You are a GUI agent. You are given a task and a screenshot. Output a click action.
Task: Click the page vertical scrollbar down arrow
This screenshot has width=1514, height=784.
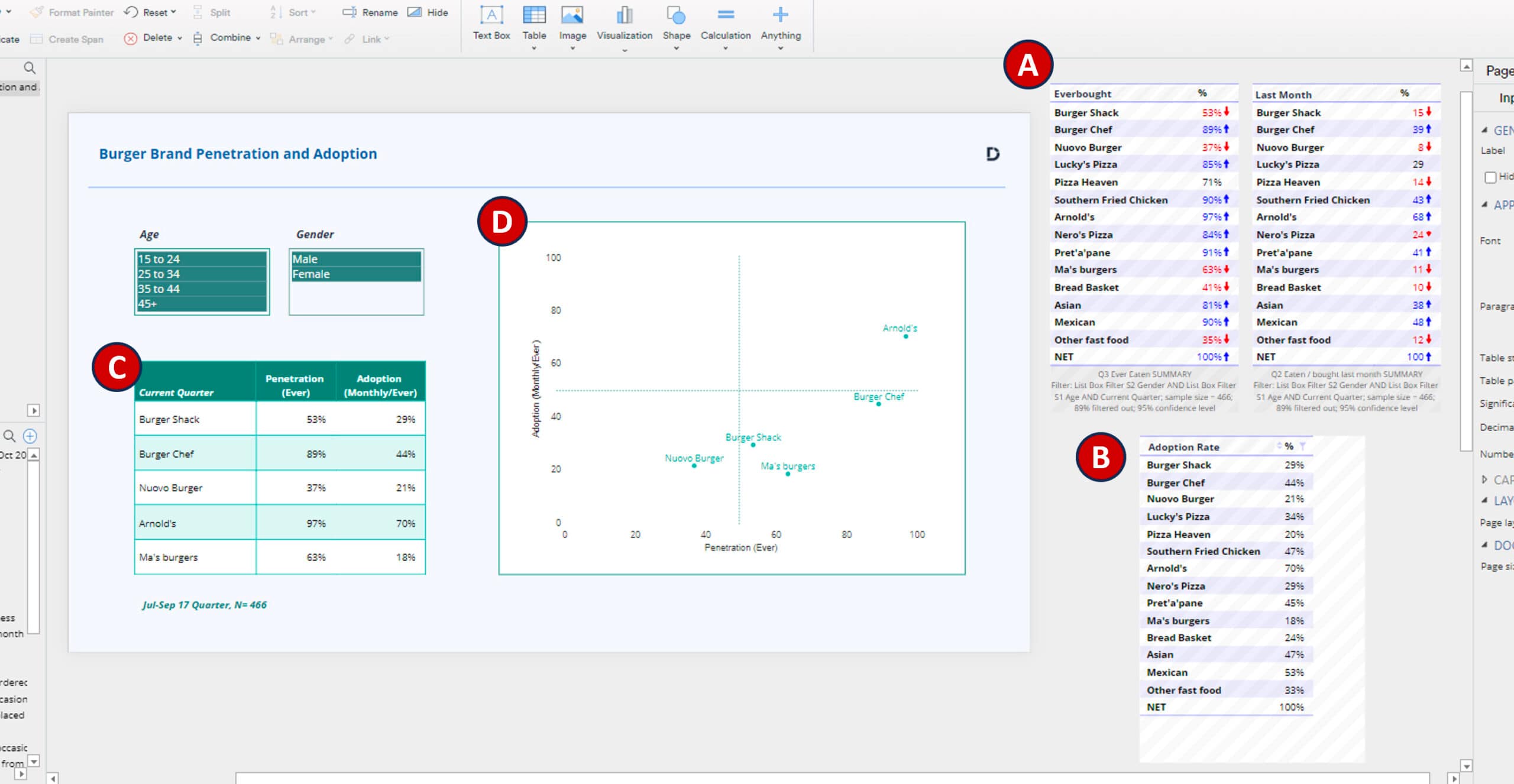pos(1466,766)
